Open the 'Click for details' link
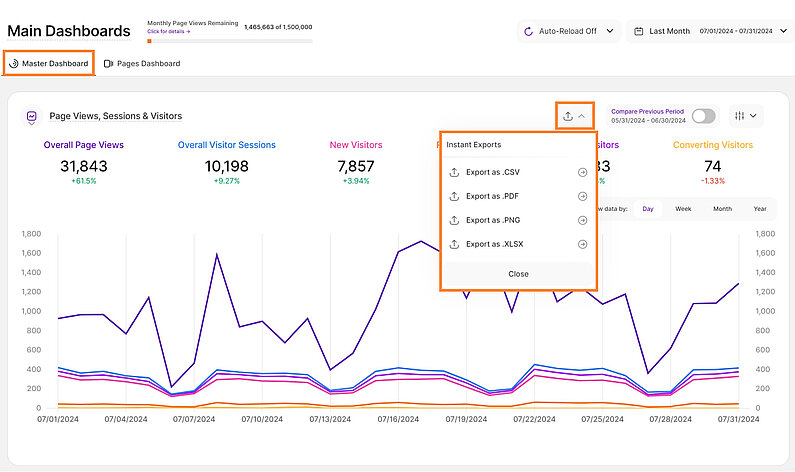 click(168, 32)
